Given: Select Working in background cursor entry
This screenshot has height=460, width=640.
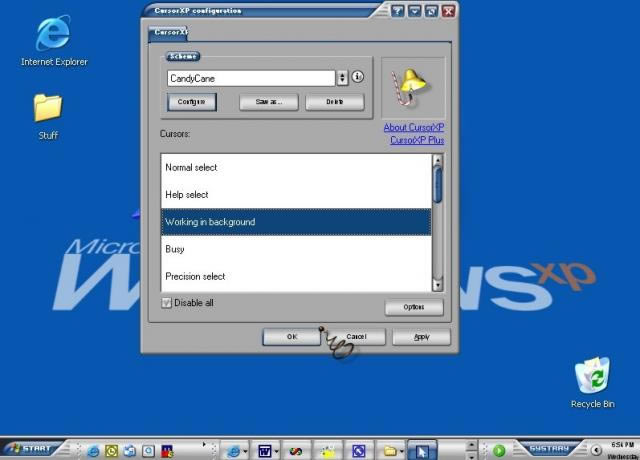Looking at the screenshot, I should tap(296, 222).
